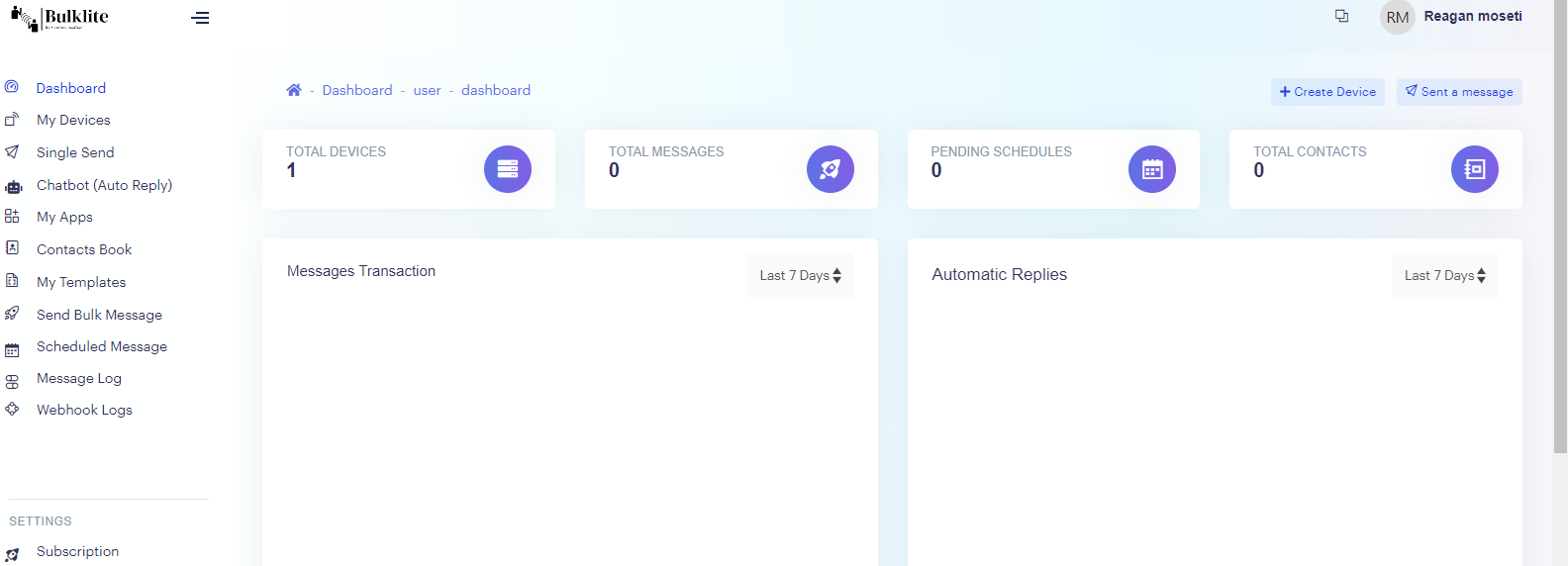This screenshot has width=1568, height=566.
Task: Toggle the sidebar hamburger menu
Action: point(200,18)
